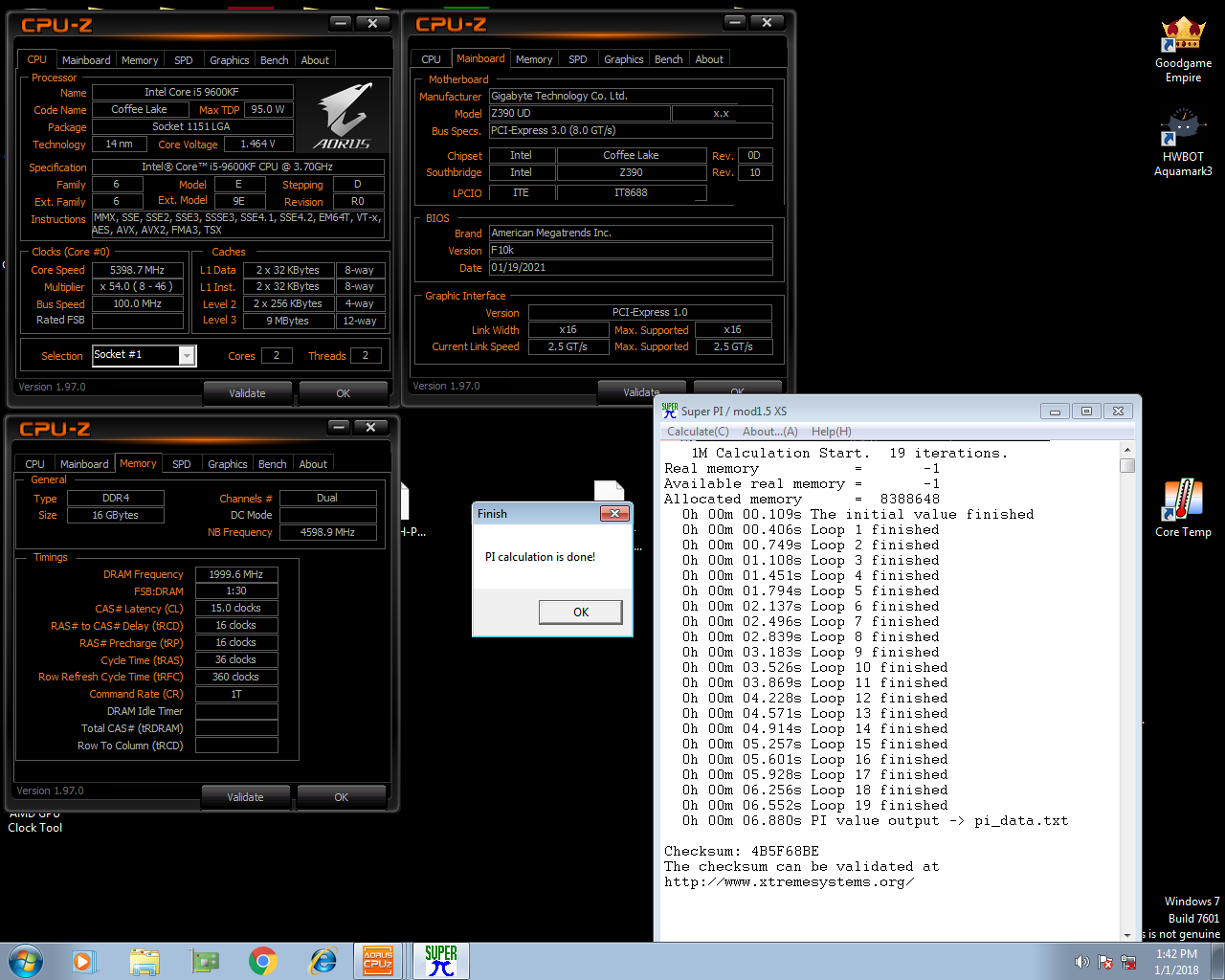
Task: Click the Intel Core i5 9600KF name field
Action: point(191,92)
